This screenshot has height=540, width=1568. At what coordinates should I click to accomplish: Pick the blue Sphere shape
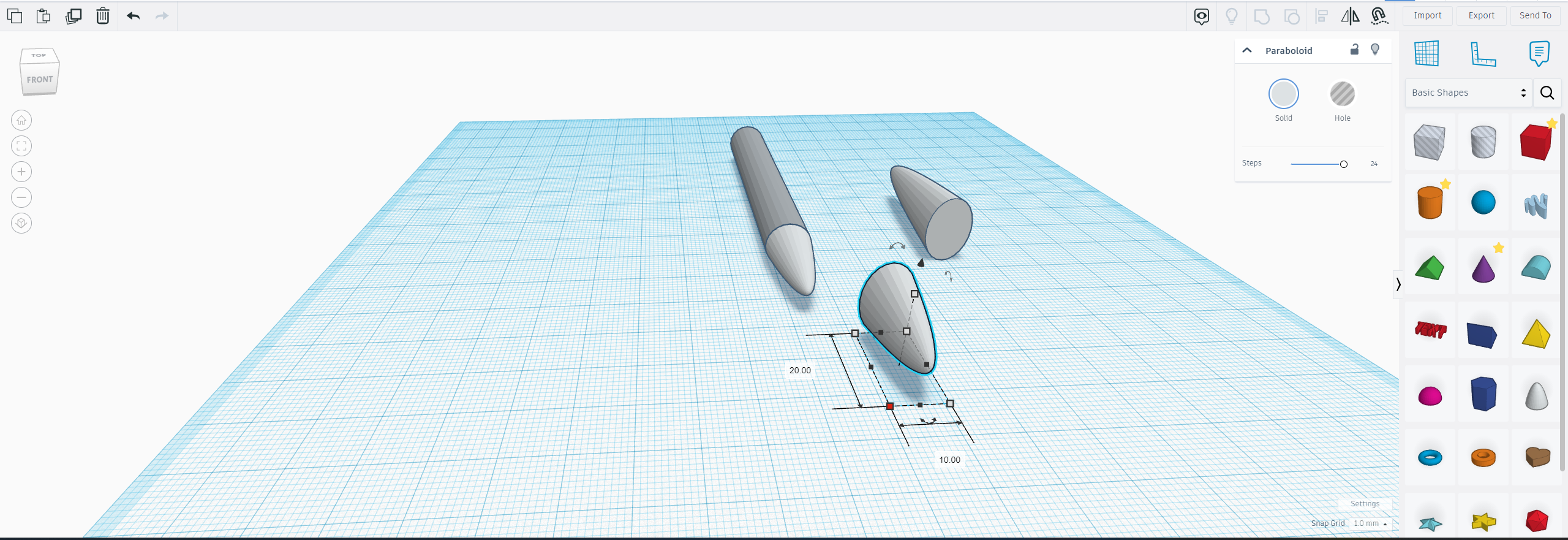point(1483,202)
